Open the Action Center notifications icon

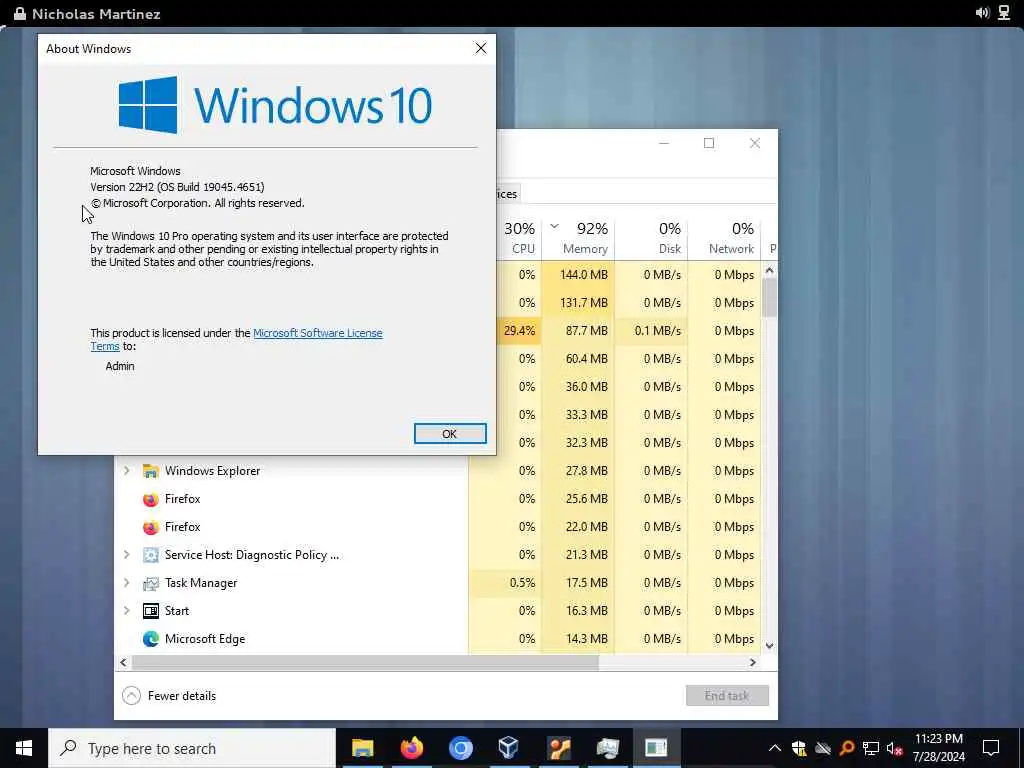point(991,748)
